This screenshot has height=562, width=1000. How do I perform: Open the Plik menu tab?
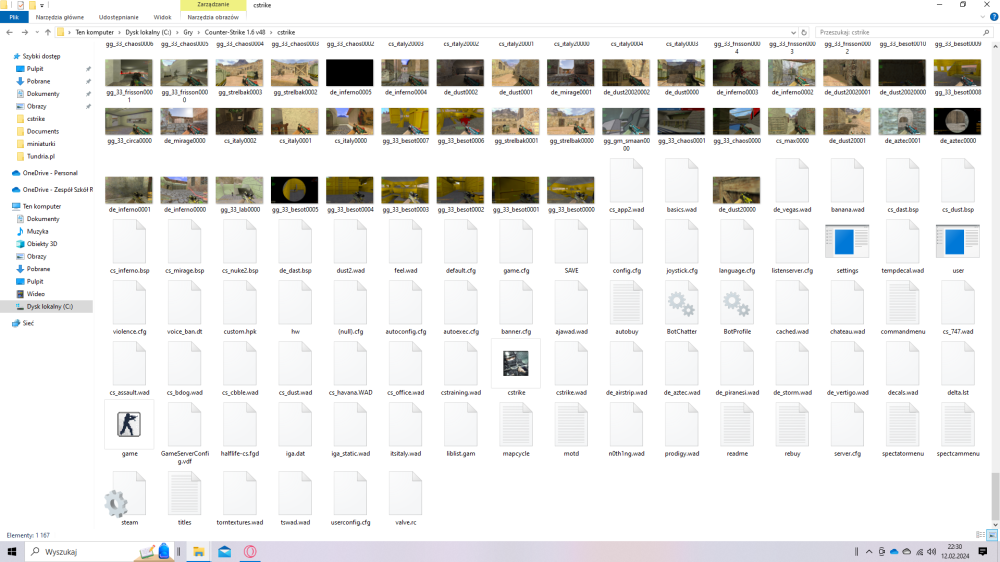coord(14,17)
